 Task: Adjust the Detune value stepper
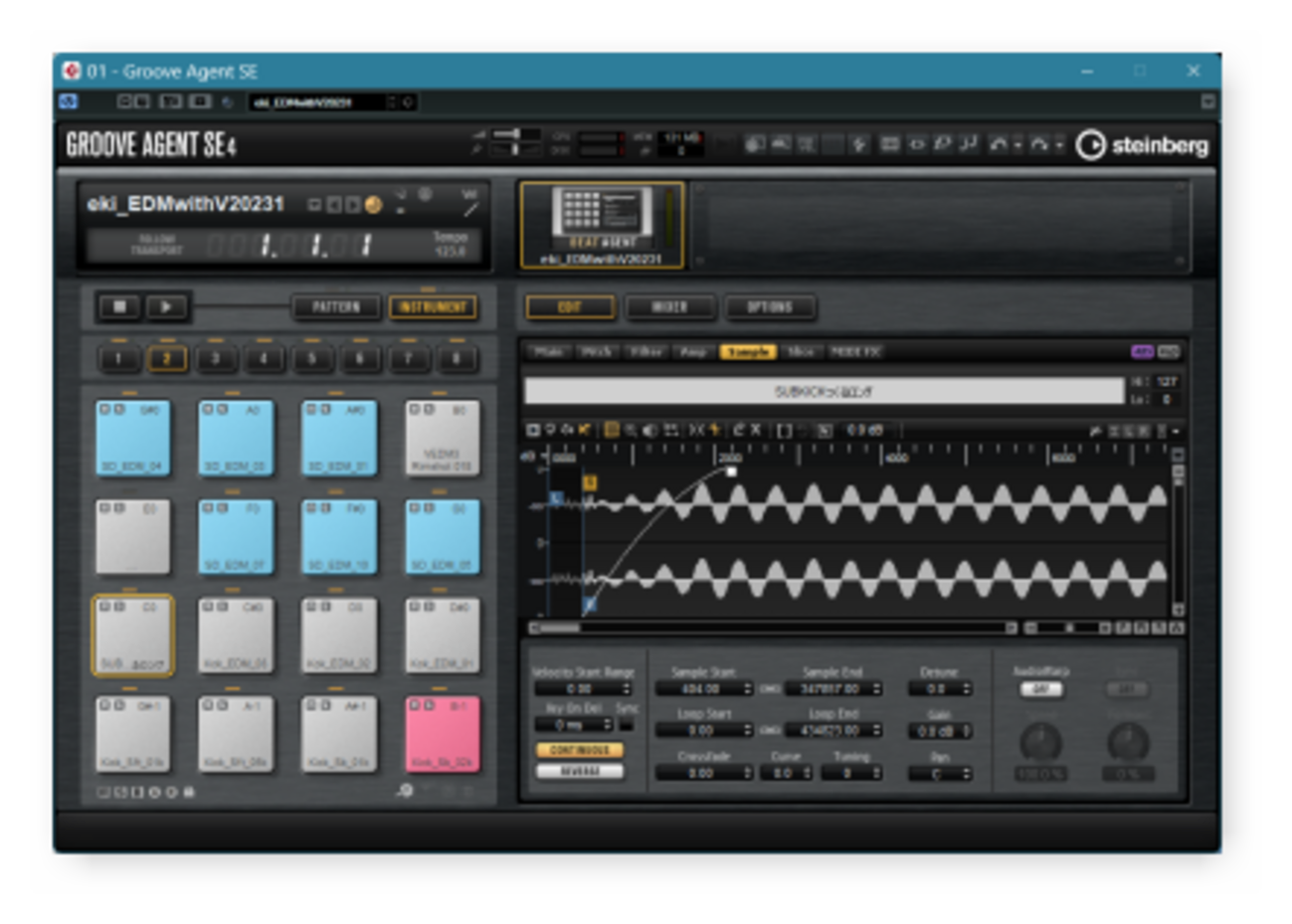940,688
